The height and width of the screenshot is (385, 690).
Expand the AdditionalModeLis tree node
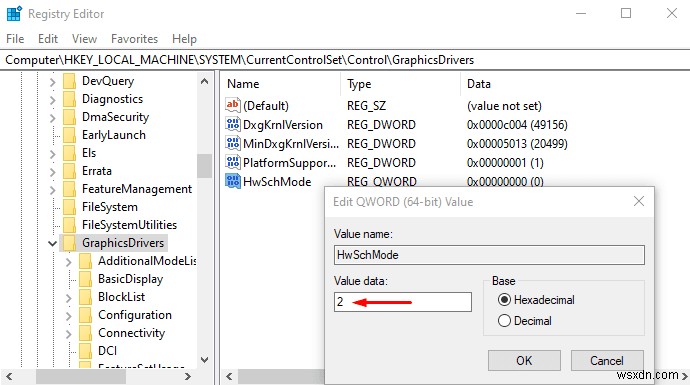(69, 262)
